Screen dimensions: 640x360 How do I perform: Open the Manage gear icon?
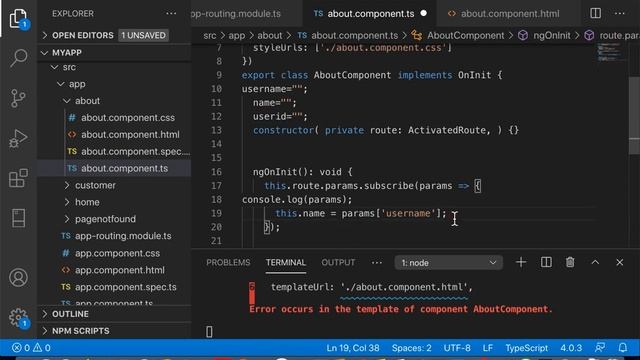(x=18, y=317)
